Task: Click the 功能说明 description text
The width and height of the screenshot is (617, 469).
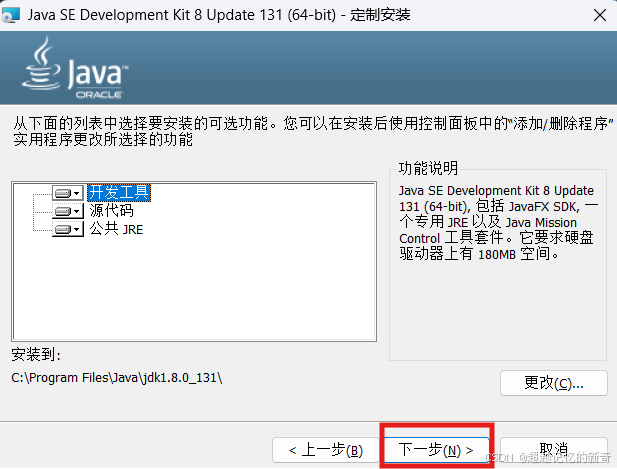Action: point(498,222)
